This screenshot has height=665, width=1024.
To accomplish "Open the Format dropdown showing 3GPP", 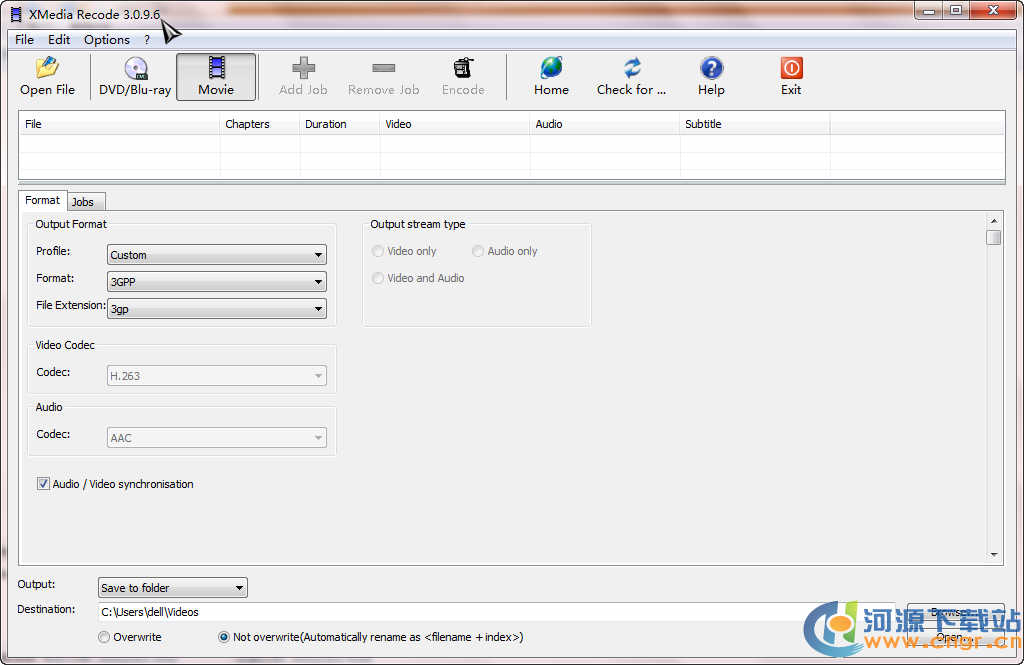I will 217,282.
